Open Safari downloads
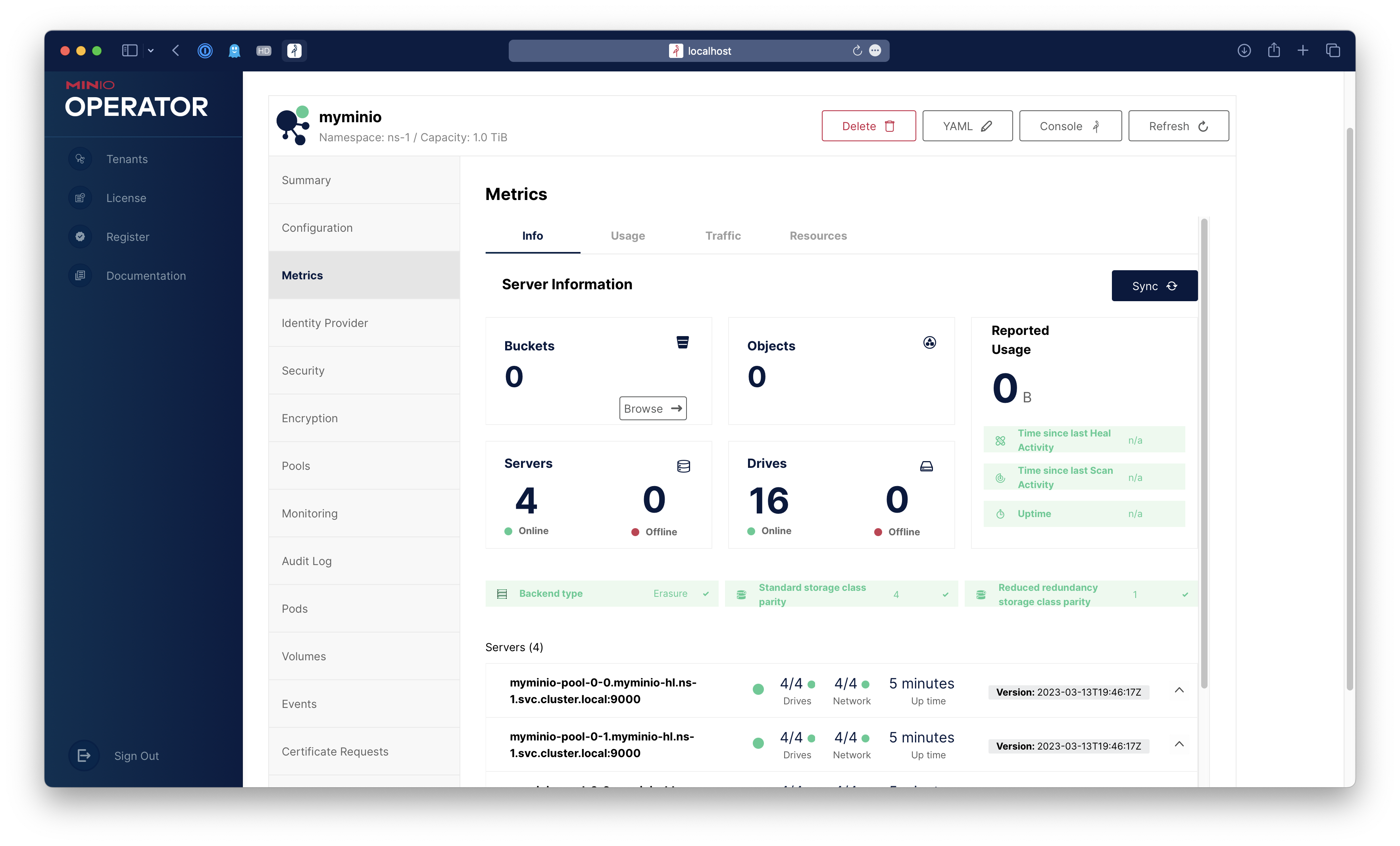The width and height of the screenshot is (1400, 846). point(1244,50)
